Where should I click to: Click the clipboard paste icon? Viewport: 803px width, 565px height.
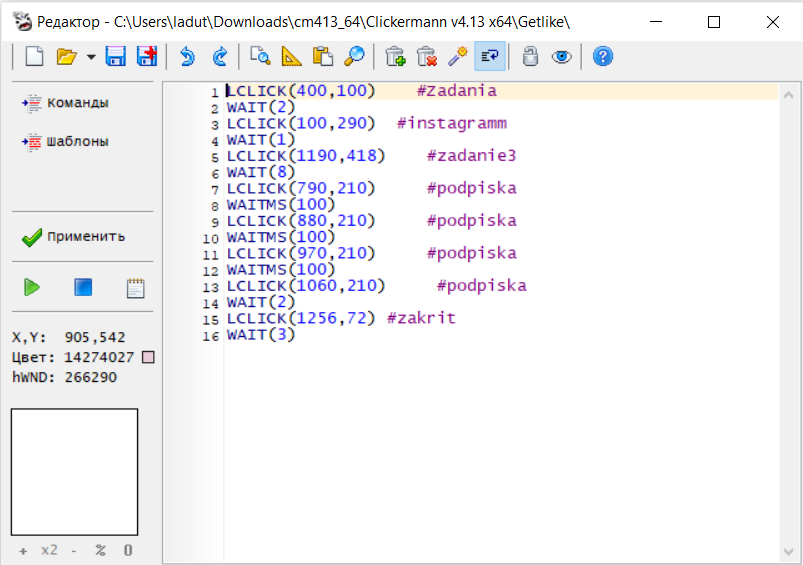323,56
